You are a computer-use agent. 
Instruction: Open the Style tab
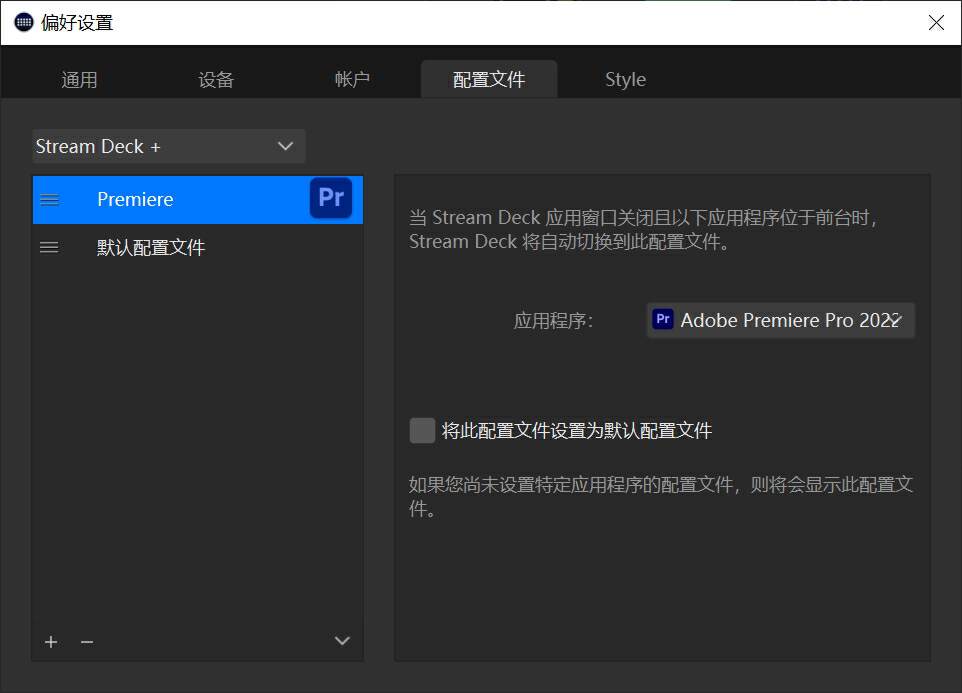click(625, 78)
